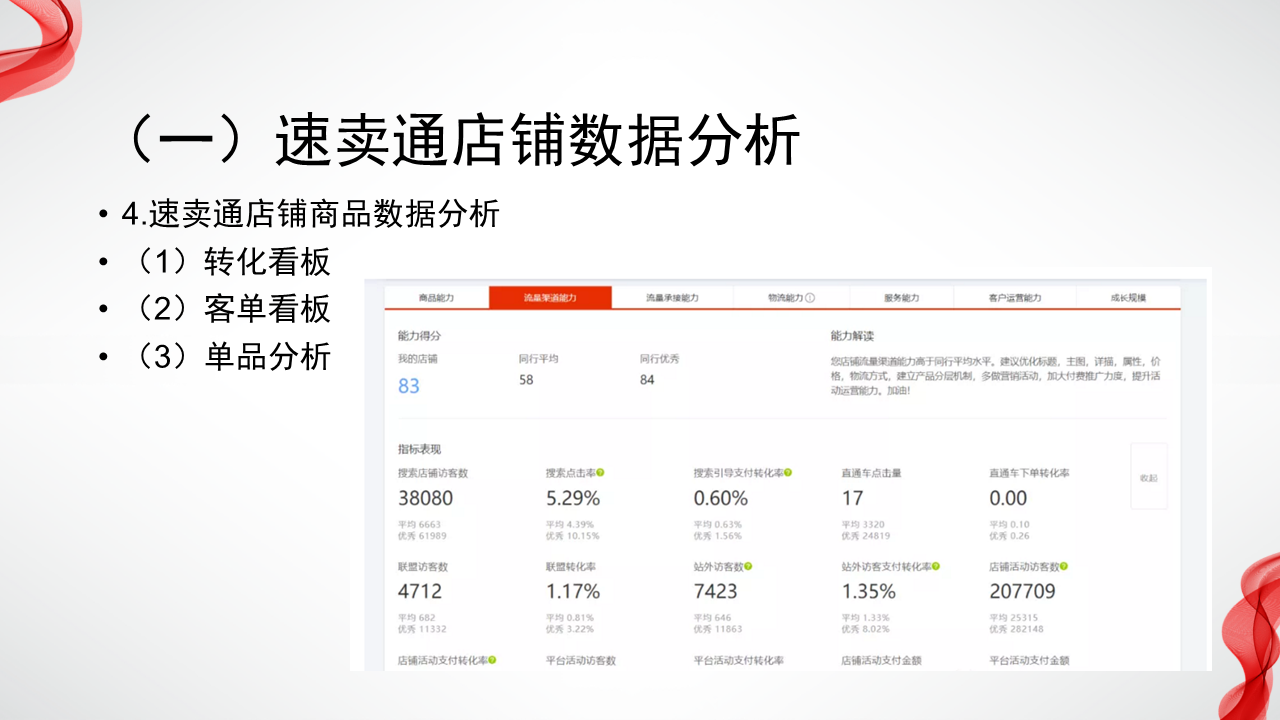1280x720 pixels.
Task: Click help icon next to 站外访客数
Action: [748, 566]
